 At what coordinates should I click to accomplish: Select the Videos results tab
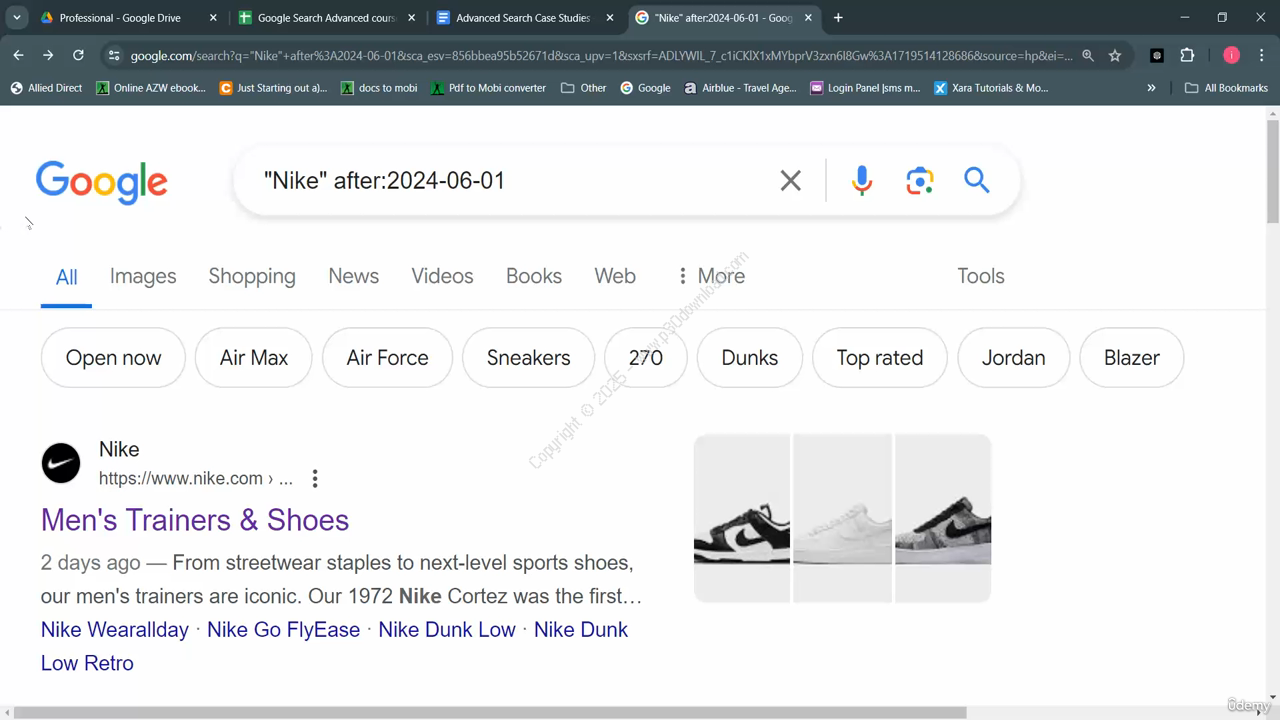pos(442,276)
